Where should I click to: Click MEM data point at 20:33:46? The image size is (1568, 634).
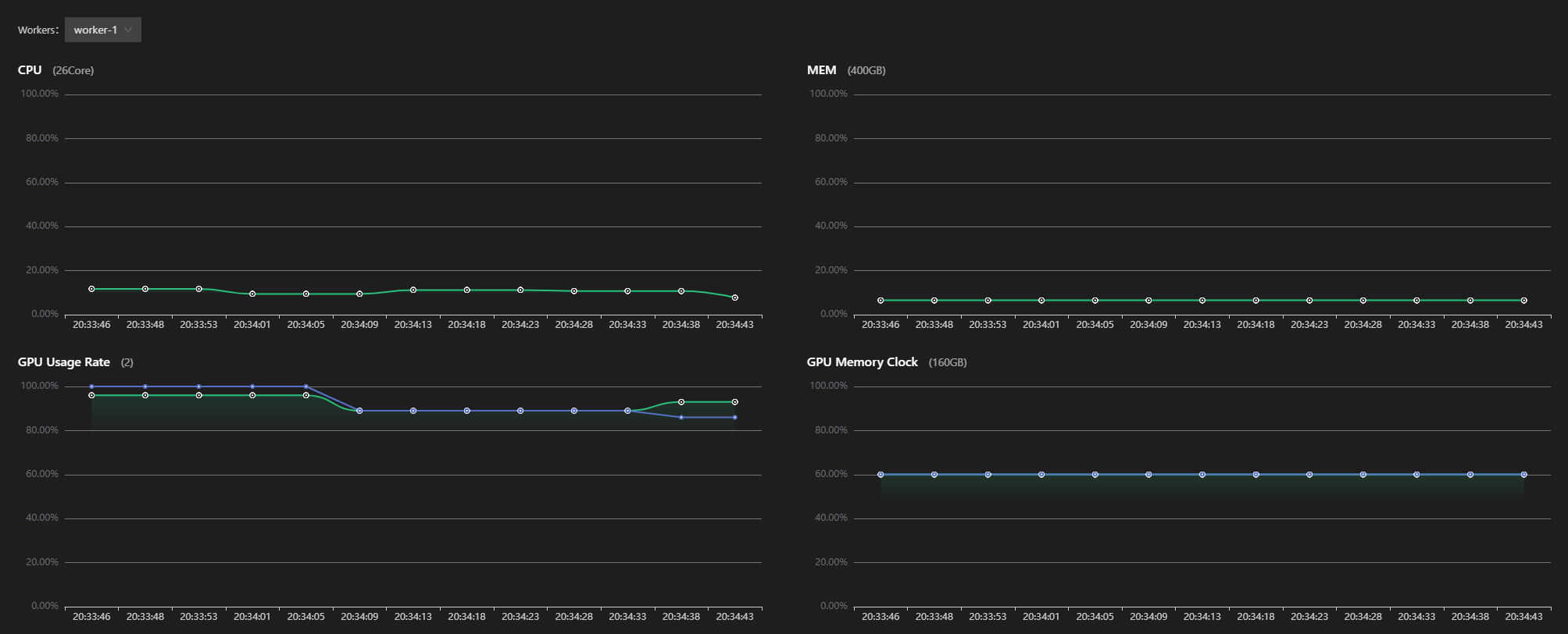pyautogui.click(x=880, y=301)
